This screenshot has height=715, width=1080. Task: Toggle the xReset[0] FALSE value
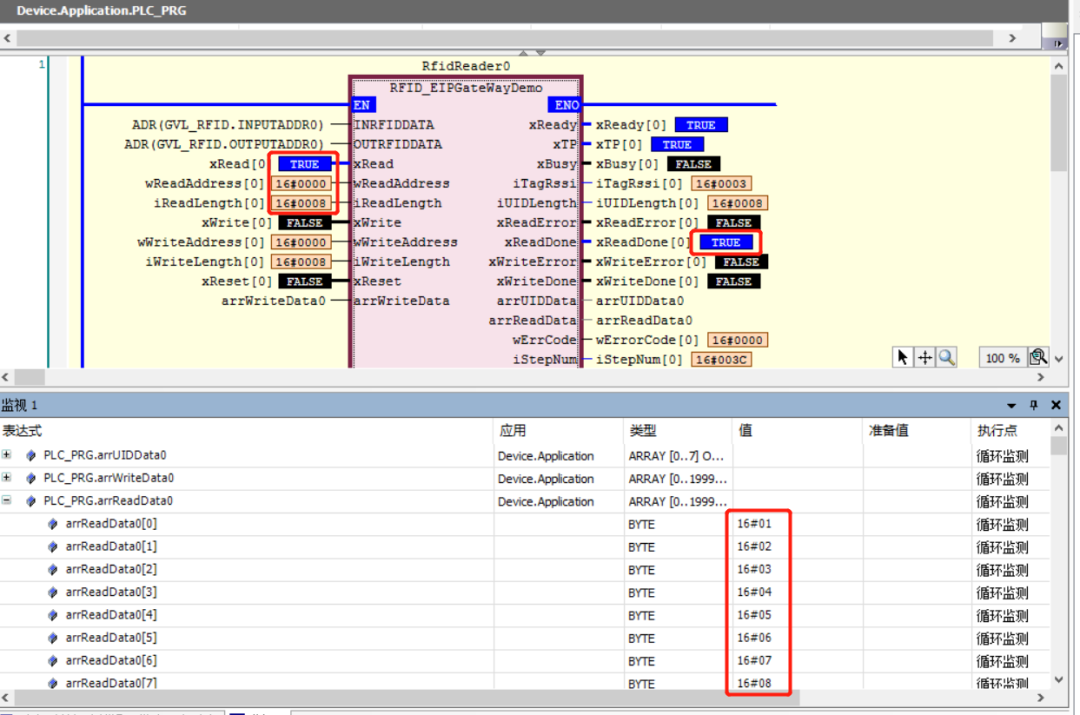click(x=304, y=281)
